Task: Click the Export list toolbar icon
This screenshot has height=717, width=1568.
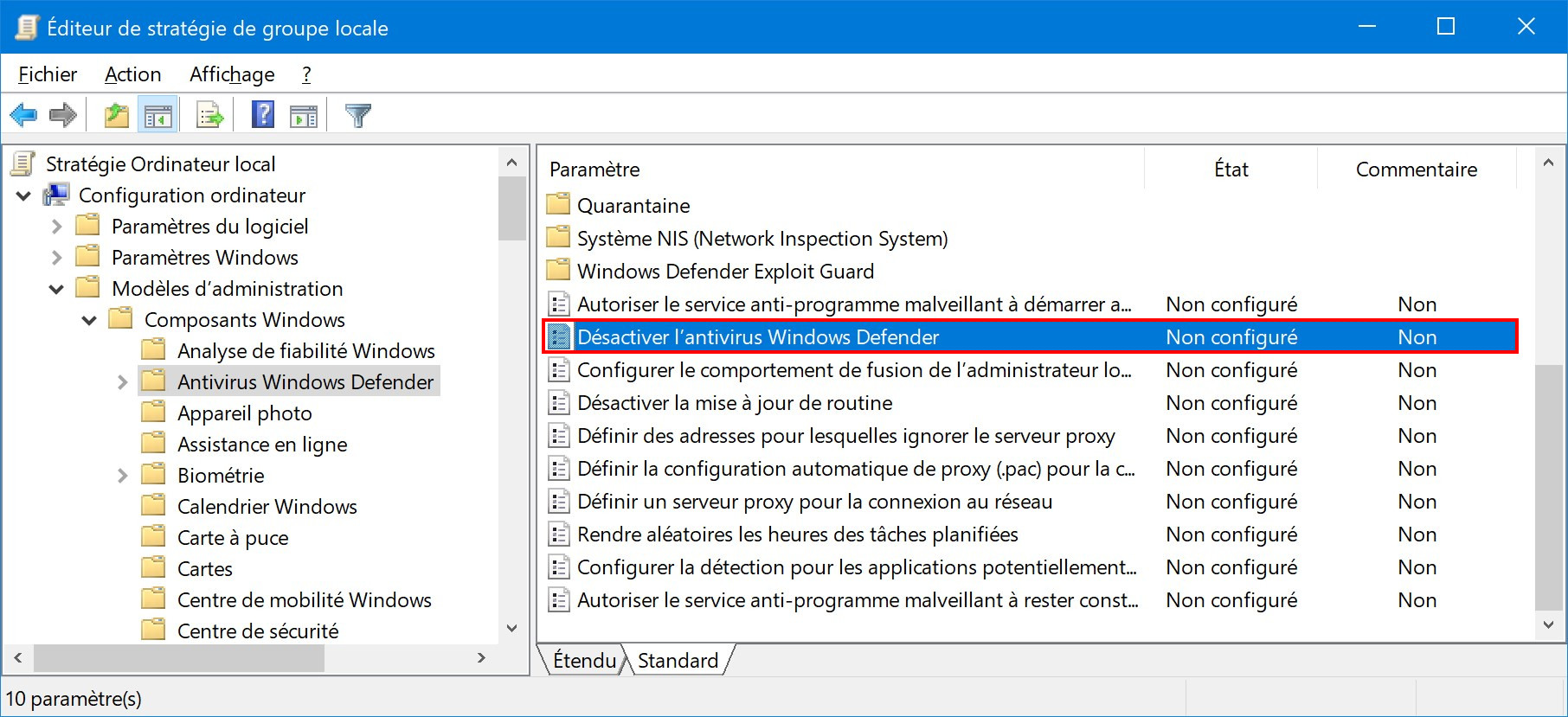Action: pyautogui.click(x=209, y=115)
